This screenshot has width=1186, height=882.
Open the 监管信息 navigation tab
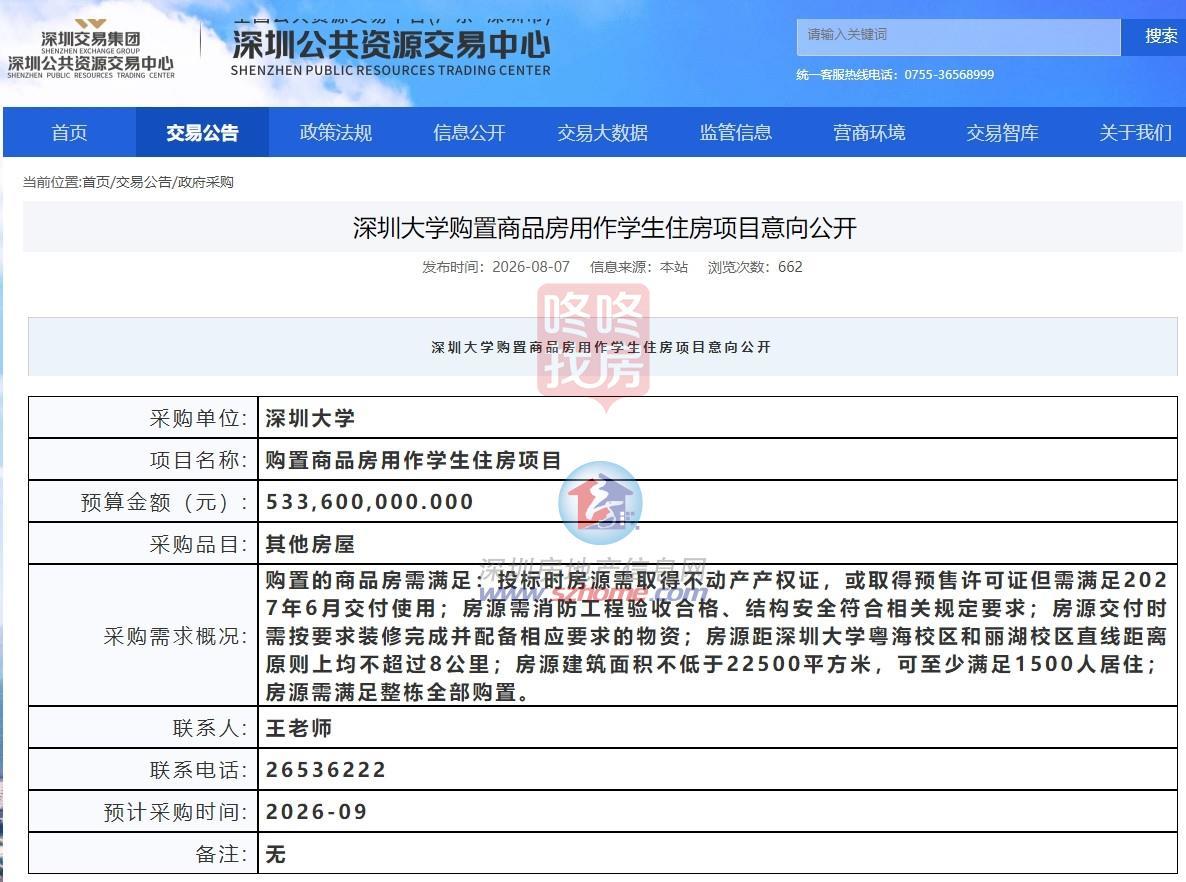point(735,132)
